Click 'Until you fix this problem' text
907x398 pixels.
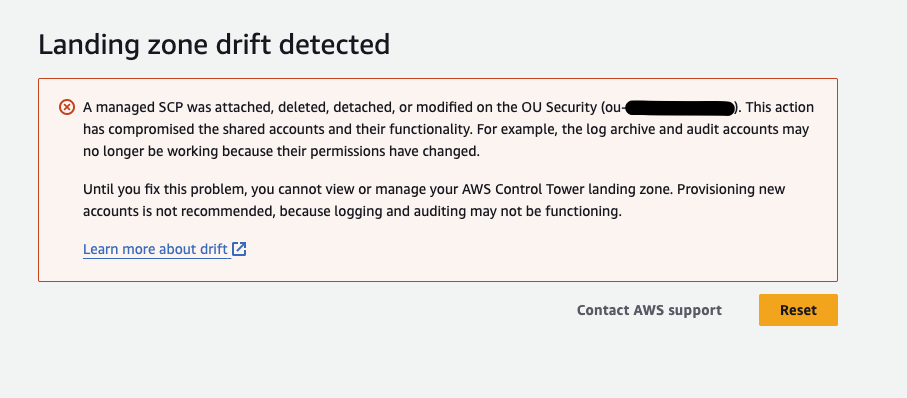pyautogui.click(x=158, y=190)
